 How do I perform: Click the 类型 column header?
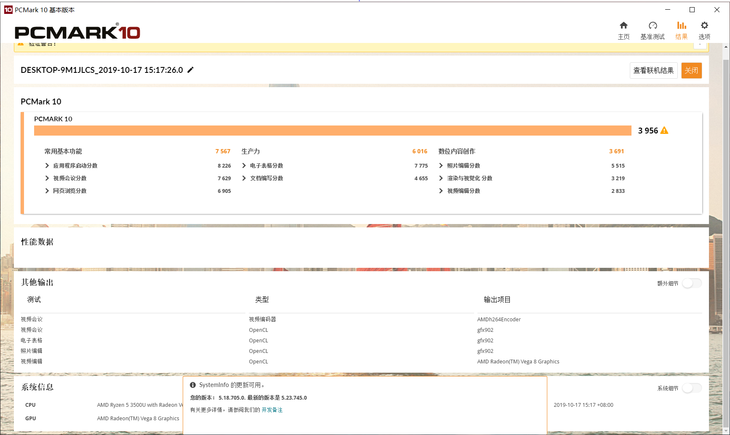point(262,299)
